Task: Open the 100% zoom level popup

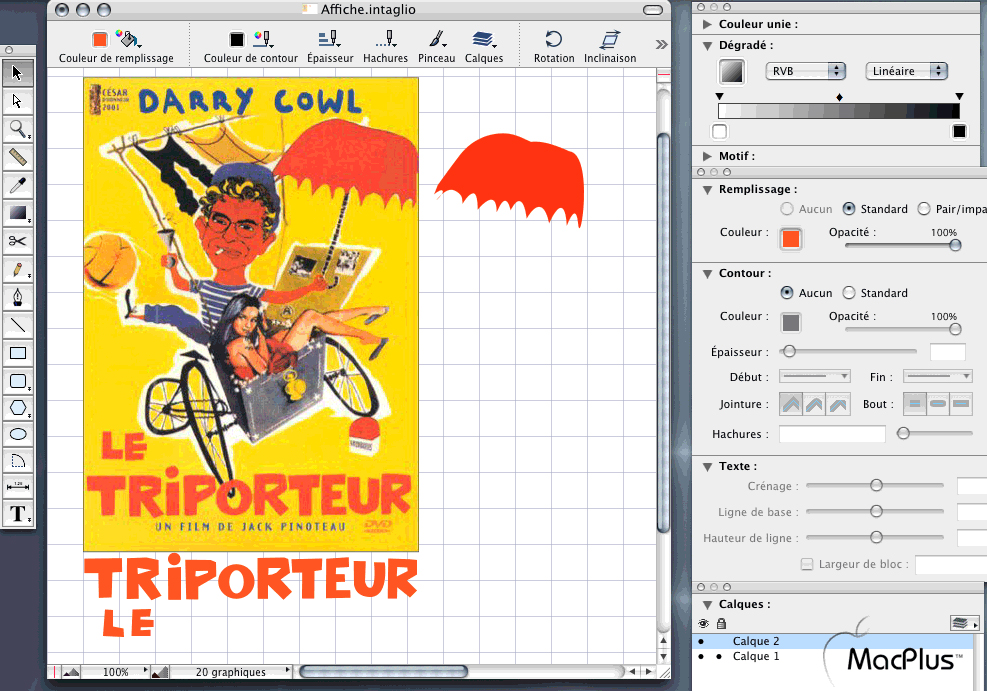Action: pyautogui.click(x=115, y=672)
